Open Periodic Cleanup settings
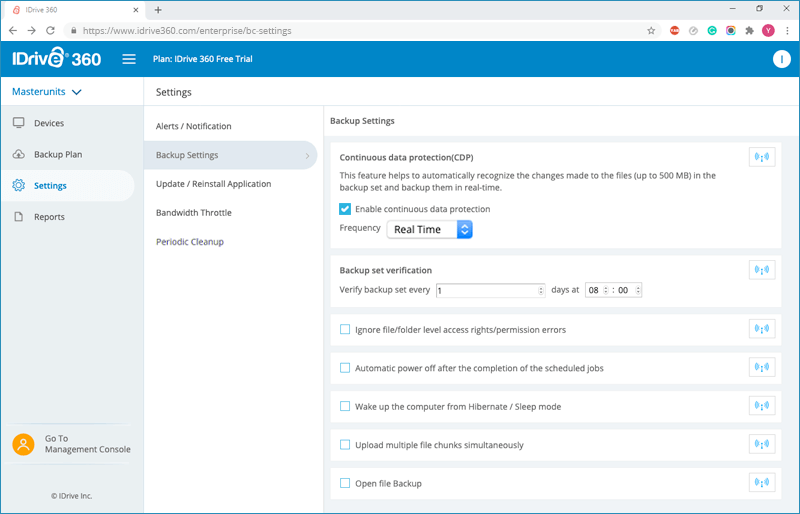Screen dimensions: 800x514 [x=190, y=241]
